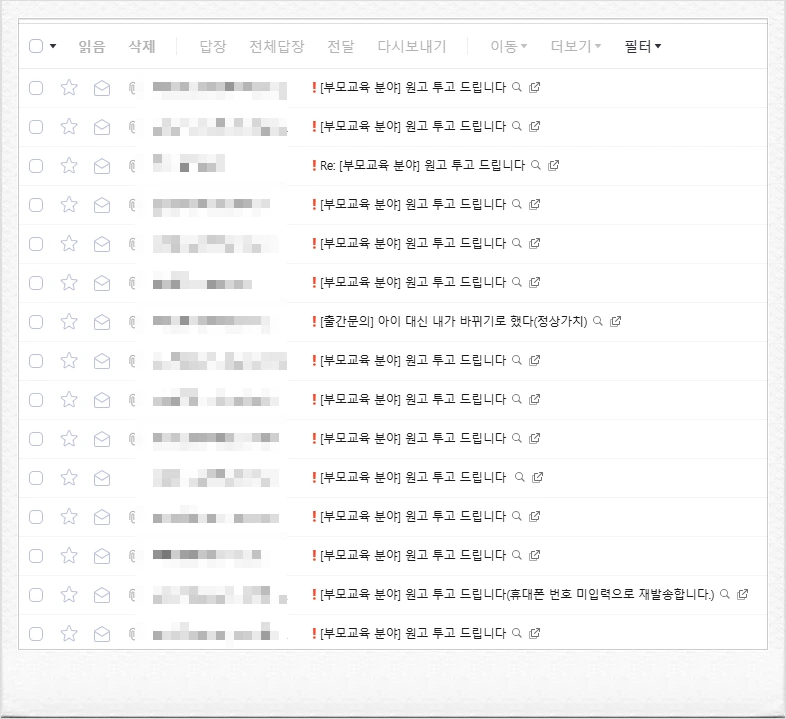Choose 전체답장 in the toolbar
Screen dimensions: 786x719
[277, 47]
